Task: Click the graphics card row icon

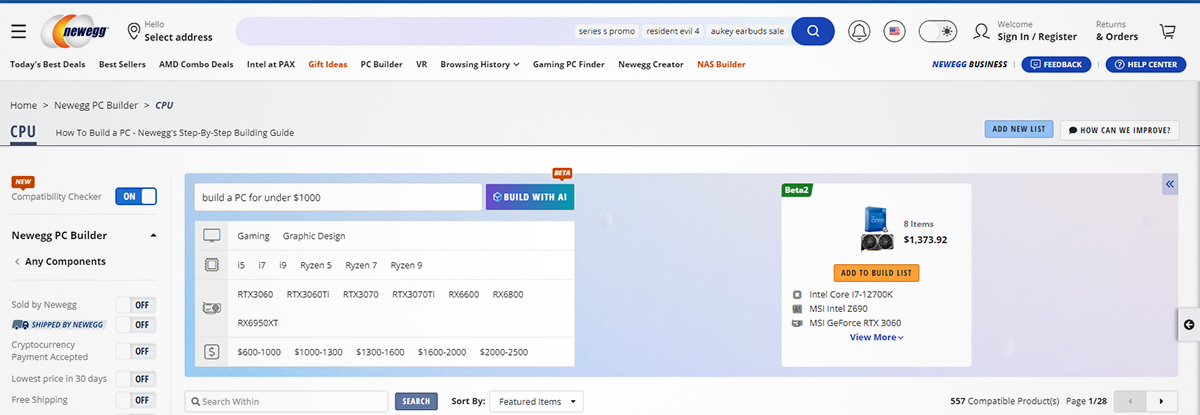Action: 211,308
